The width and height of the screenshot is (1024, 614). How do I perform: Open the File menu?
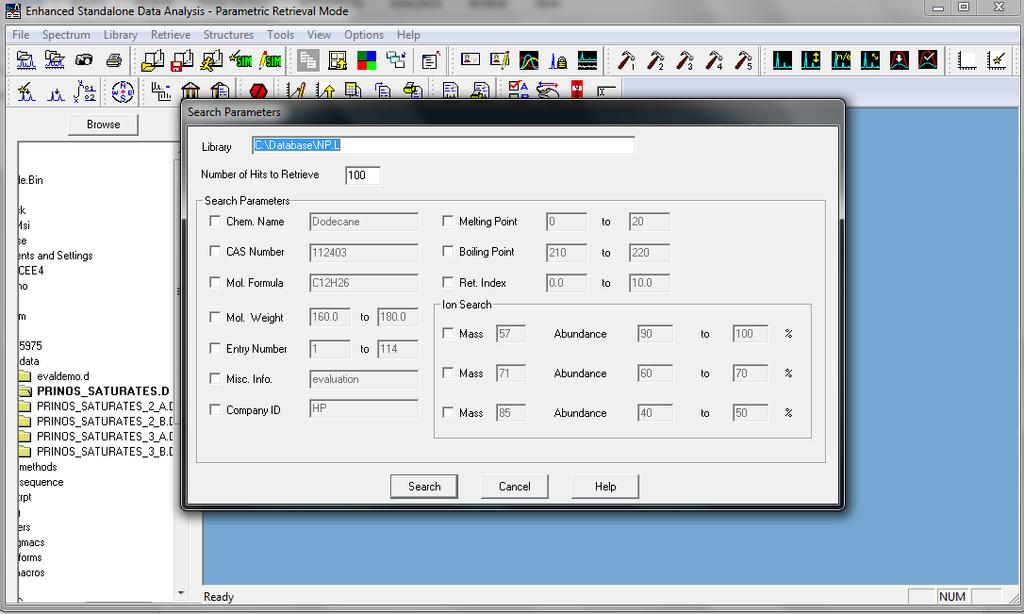[20, 35]
